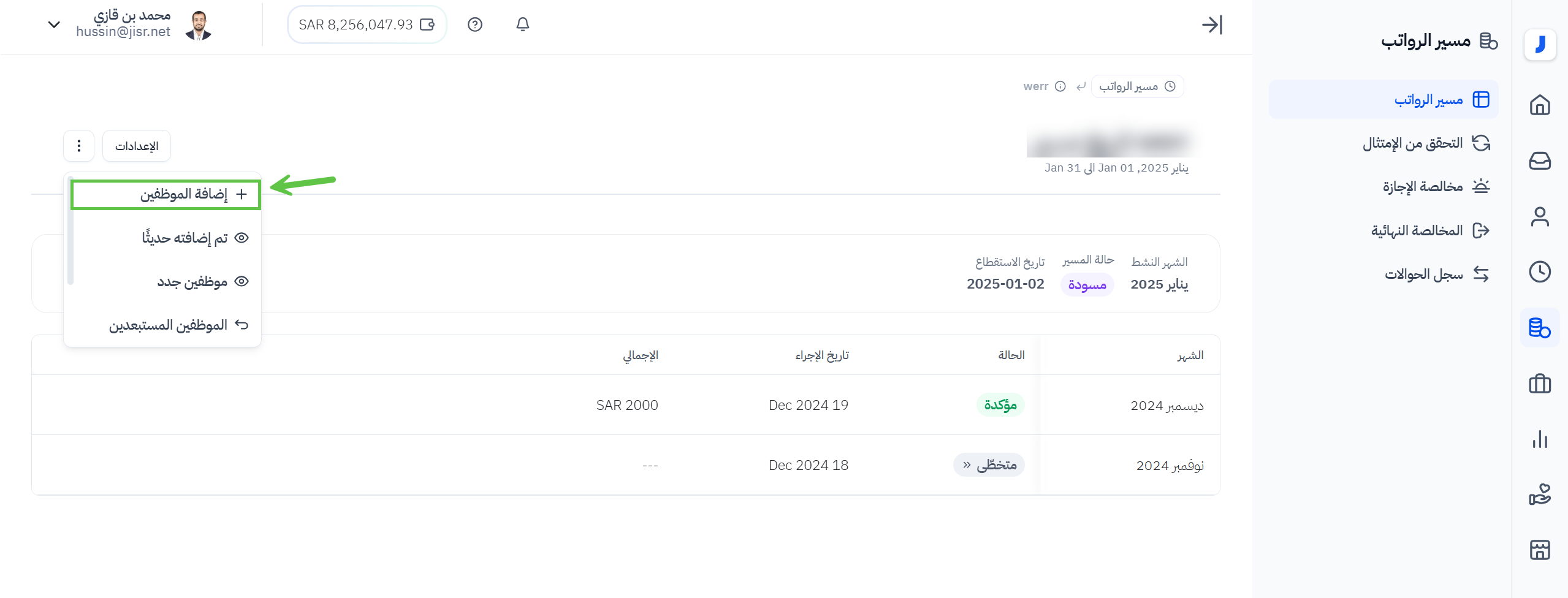Select the bar chart reports icon
The image size is (1568, 598).
coord(1539,439)
